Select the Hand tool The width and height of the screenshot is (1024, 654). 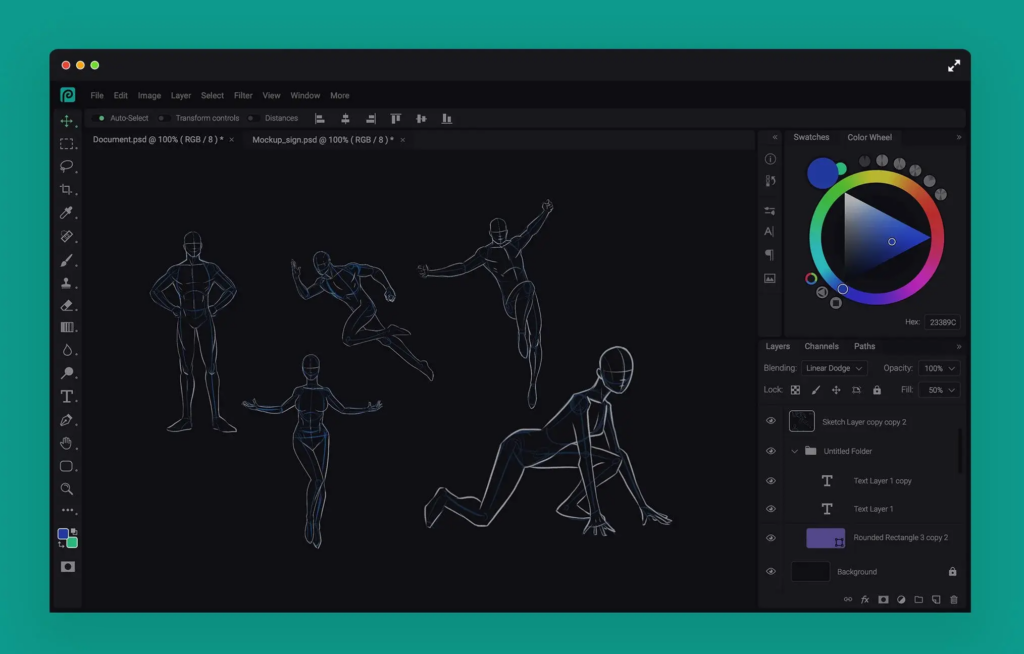coord(67,444)
